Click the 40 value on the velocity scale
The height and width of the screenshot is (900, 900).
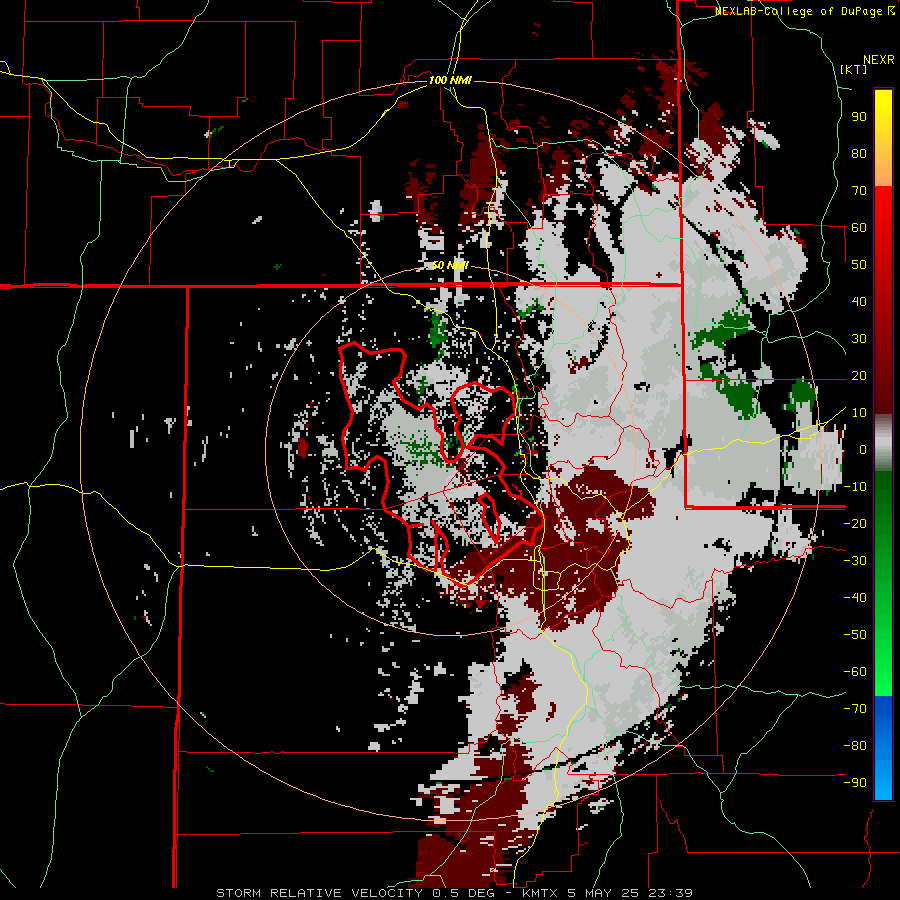point(859,301)
